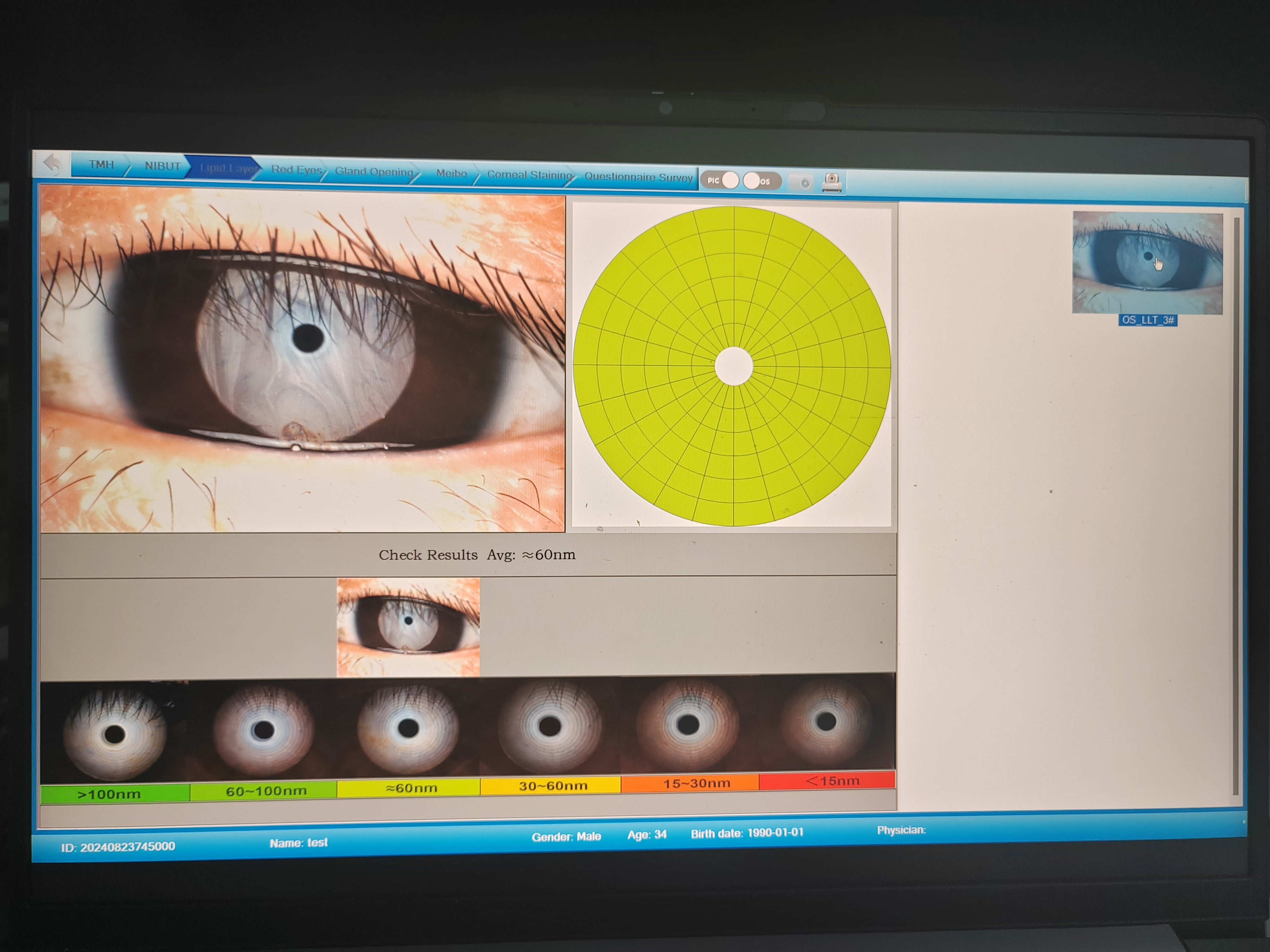Open the Gland Opening tab

(x=374, y=172)
